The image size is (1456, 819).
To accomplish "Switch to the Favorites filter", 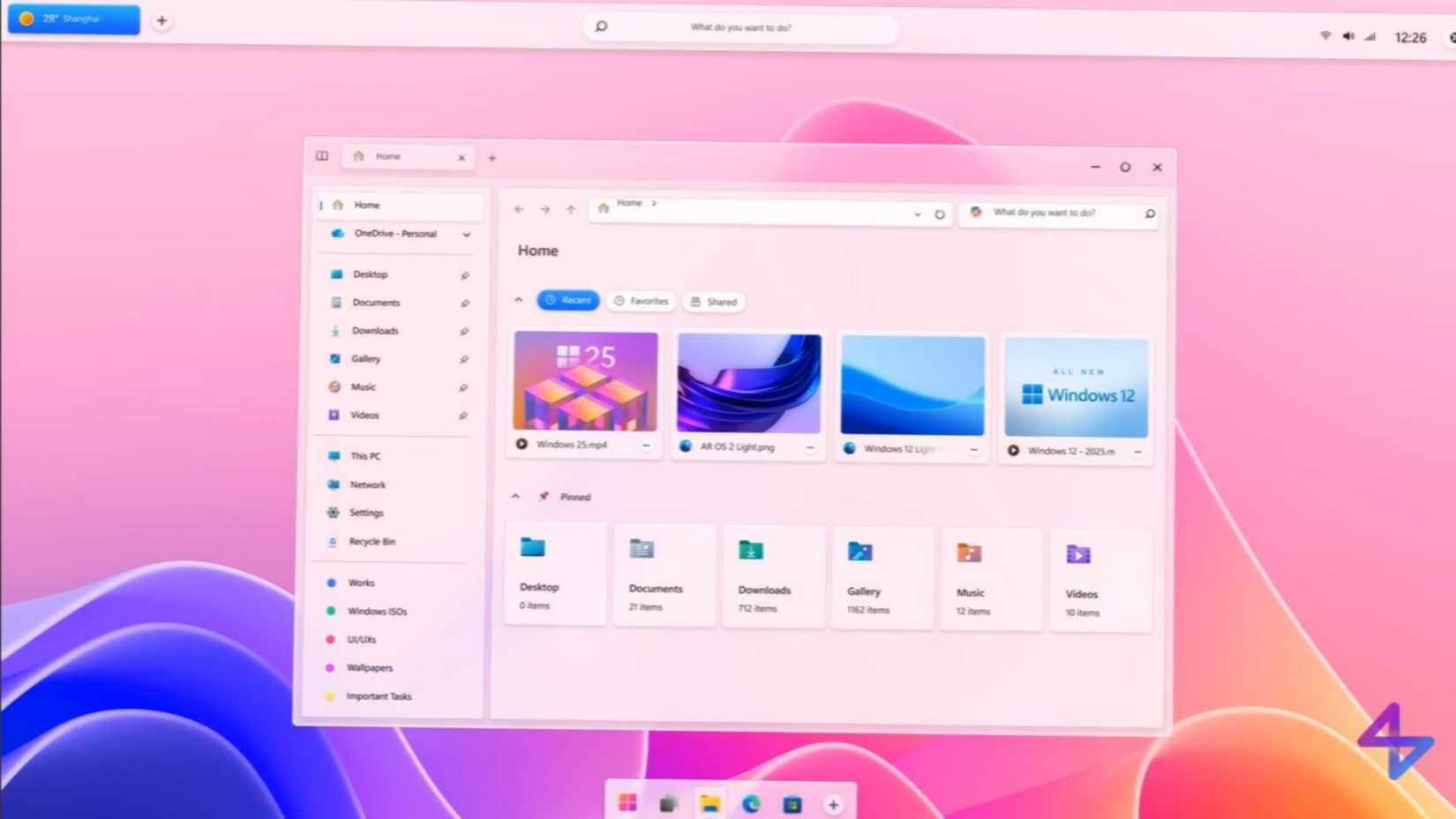I will (642, 301).
